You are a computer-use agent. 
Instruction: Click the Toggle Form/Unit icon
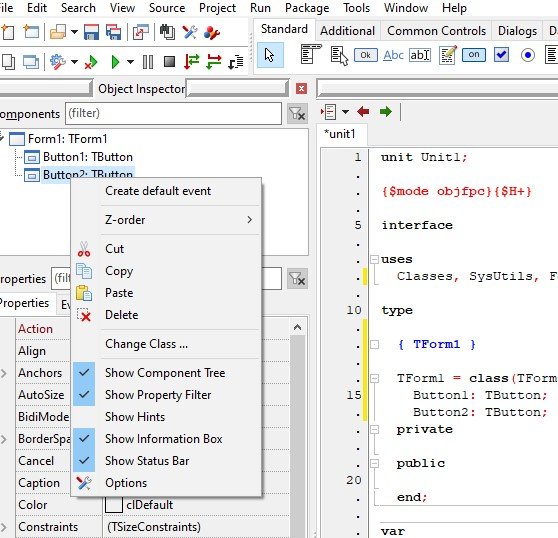tap(141, 32)
